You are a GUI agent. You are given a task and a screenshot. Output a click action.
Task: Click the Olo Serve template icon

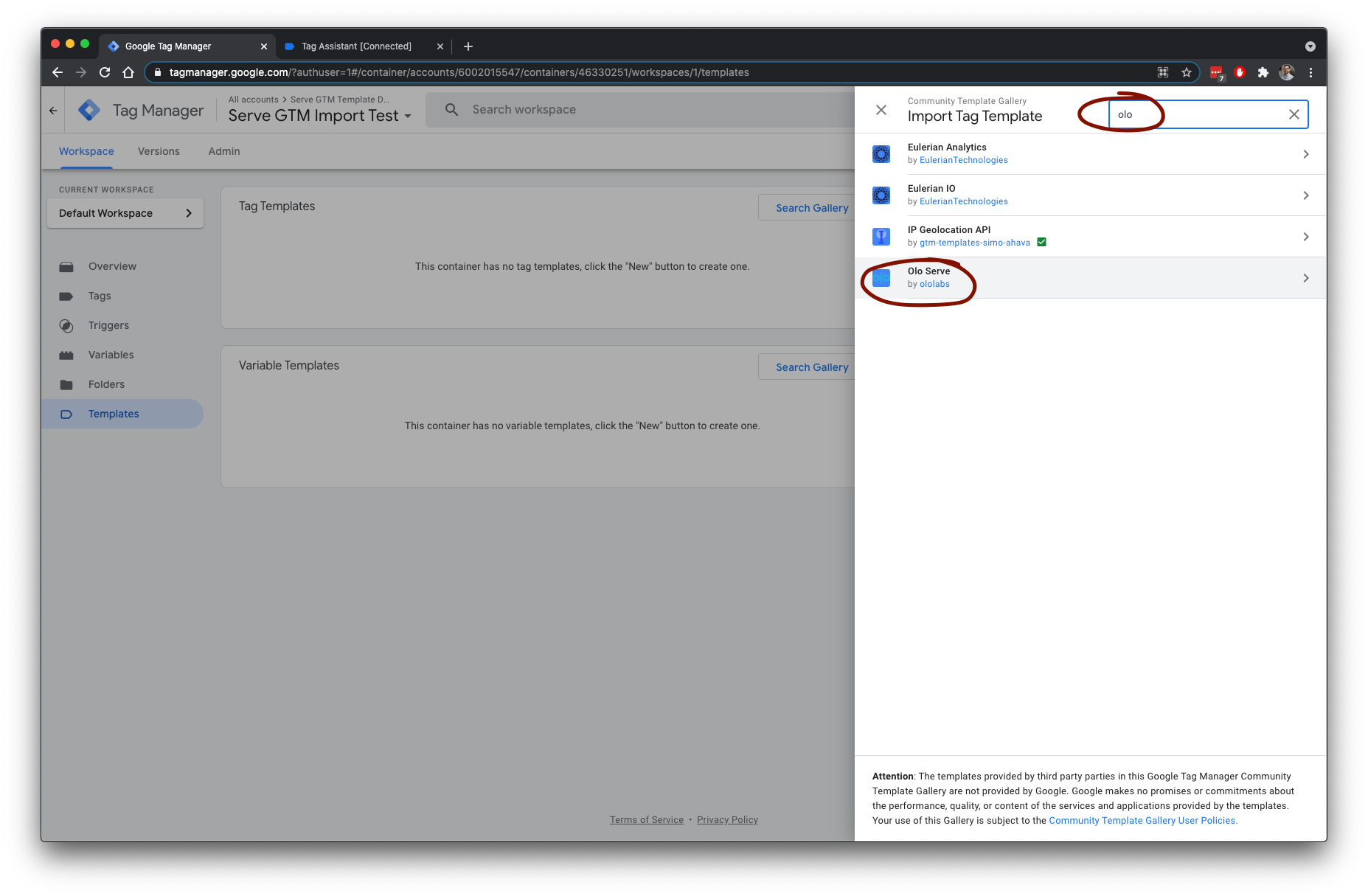pyautogui.click(x=881, y=278)
